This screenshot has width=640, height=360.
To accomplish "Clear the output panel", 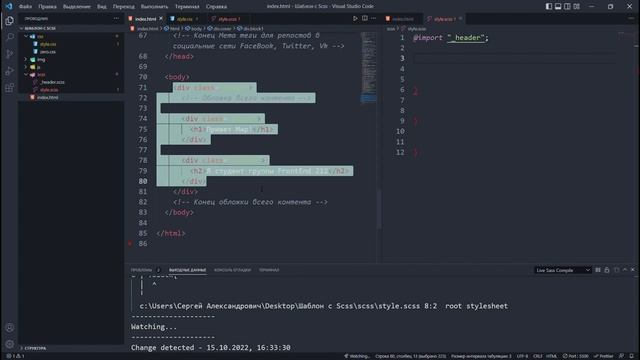I will tap(598, 270).
